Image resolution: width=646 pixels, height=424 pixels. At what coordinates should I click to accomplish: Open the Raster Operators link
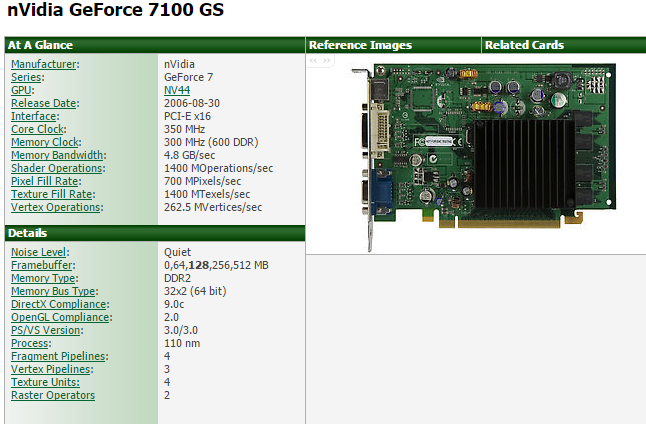click(x=53, y=395)
